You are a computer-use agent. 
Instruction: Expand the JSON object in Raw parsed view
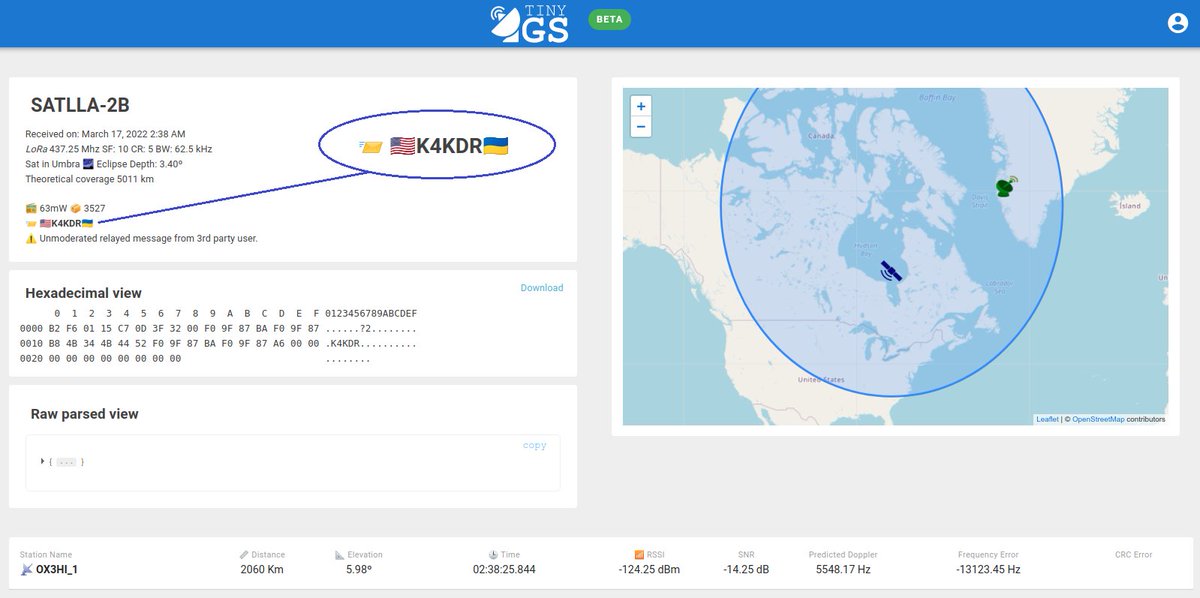tap(42, 461)
